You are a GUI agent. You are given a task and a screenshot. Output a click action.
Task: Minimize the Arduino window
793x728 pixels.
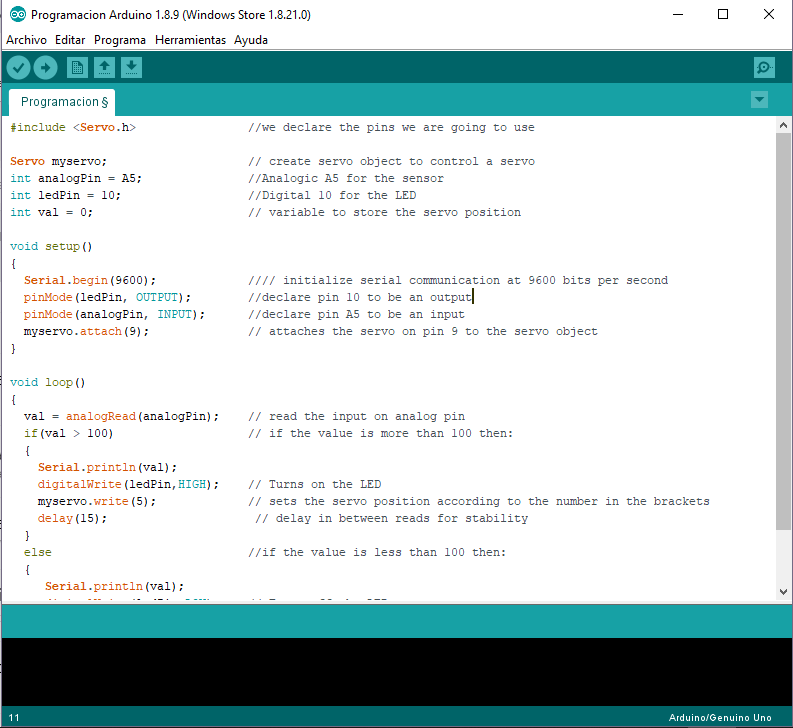click(x=678, y=15)
